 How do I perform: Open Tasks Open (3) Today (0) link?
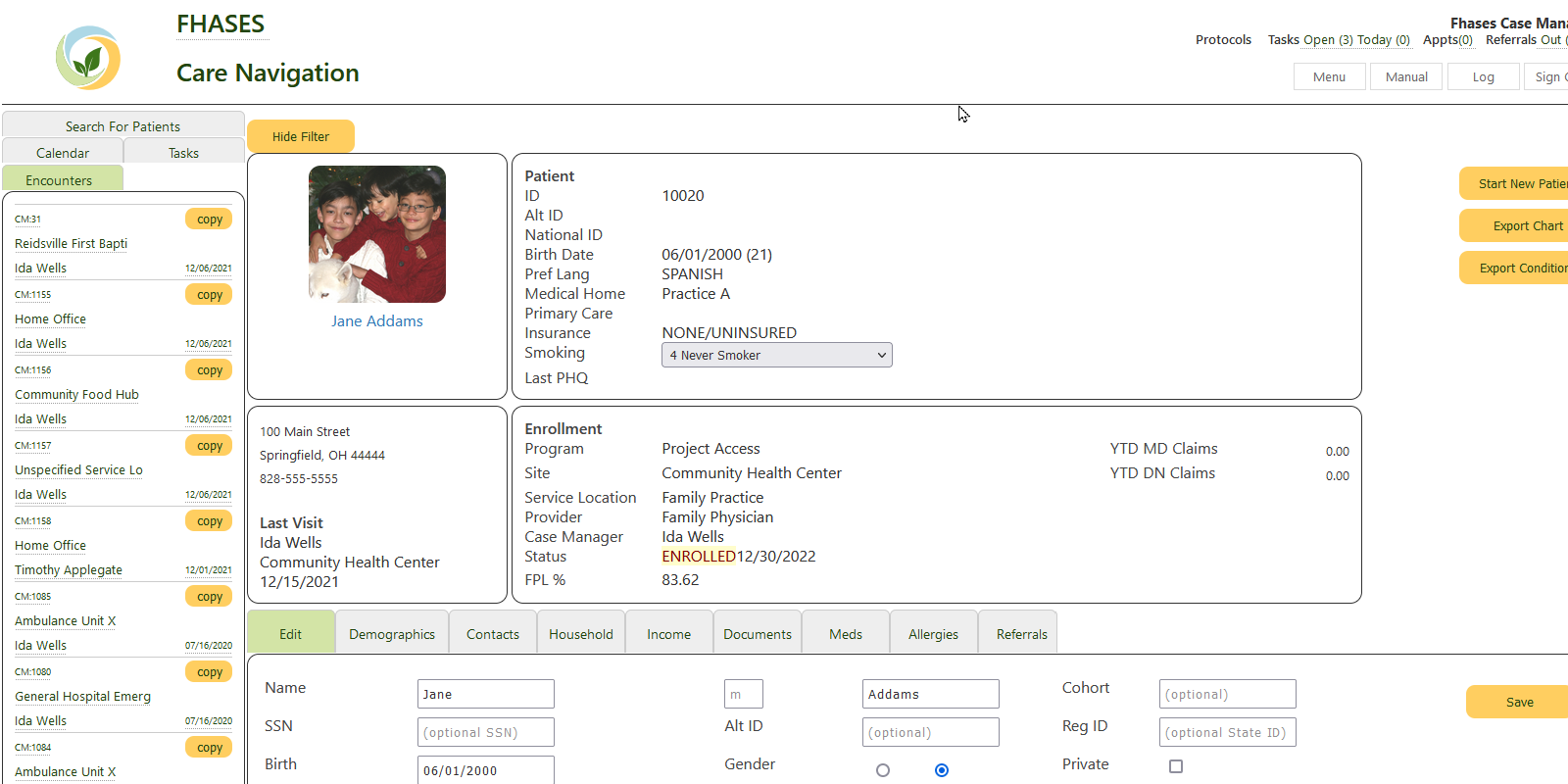(x=1339, y=40)
